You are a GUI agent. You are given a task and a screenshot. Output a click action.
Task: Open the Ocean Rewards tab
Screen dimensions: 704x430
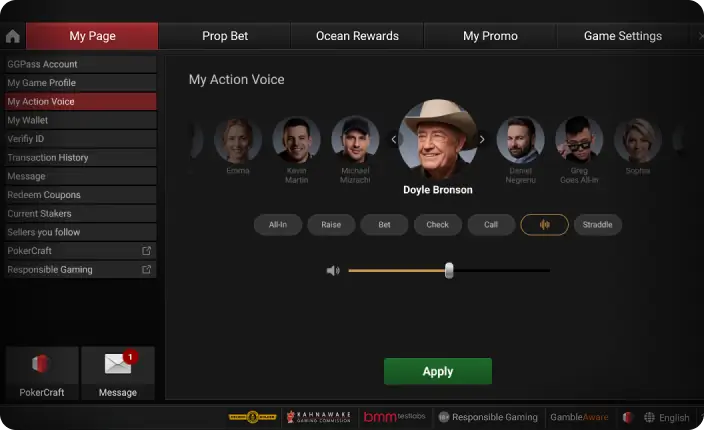[357, 36]
